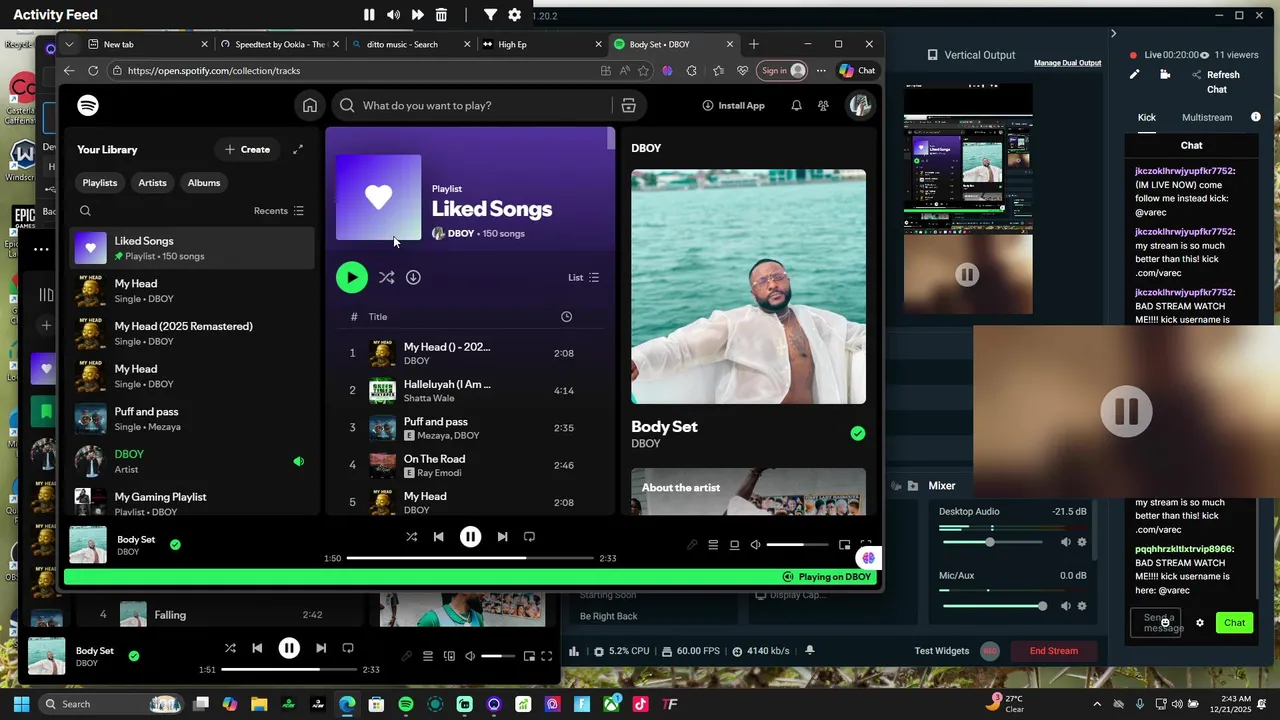Click the Spotify logo in header
This screenshot has height=720, width=1280.
[x=88, y=105]
